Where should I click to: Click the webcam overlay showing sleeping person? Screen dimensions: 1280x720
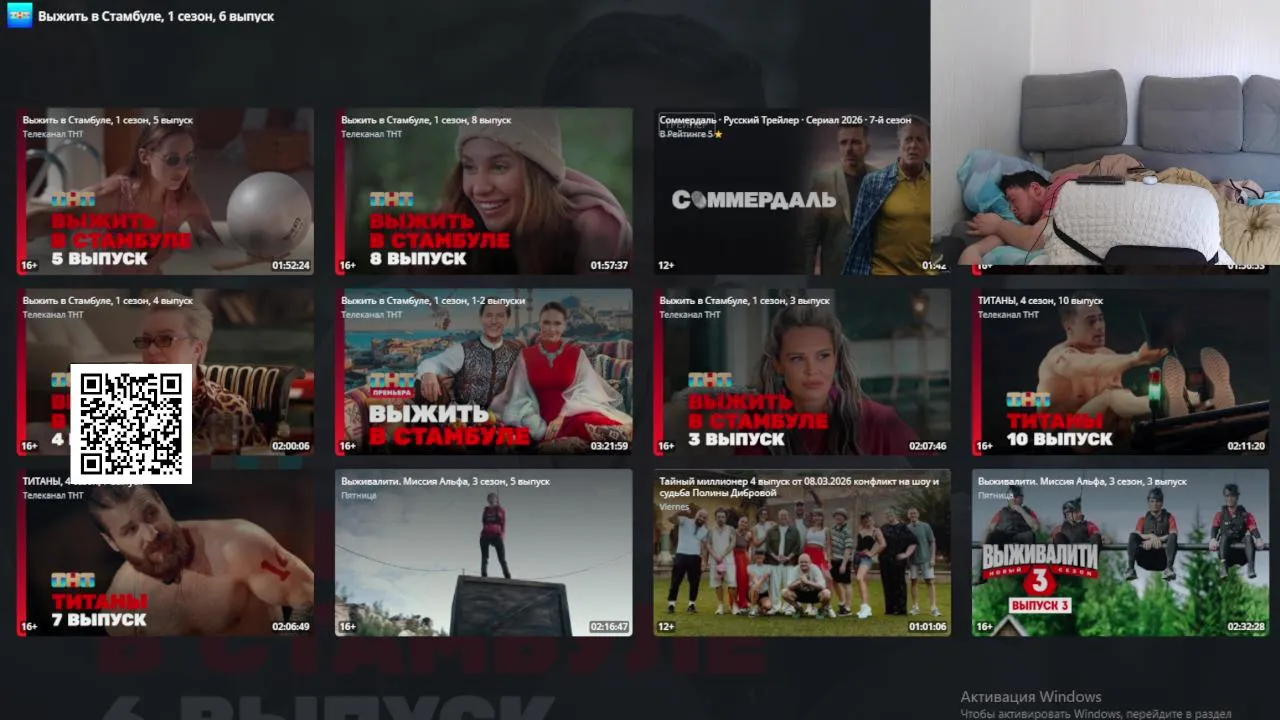click(x=1105, y=132)
